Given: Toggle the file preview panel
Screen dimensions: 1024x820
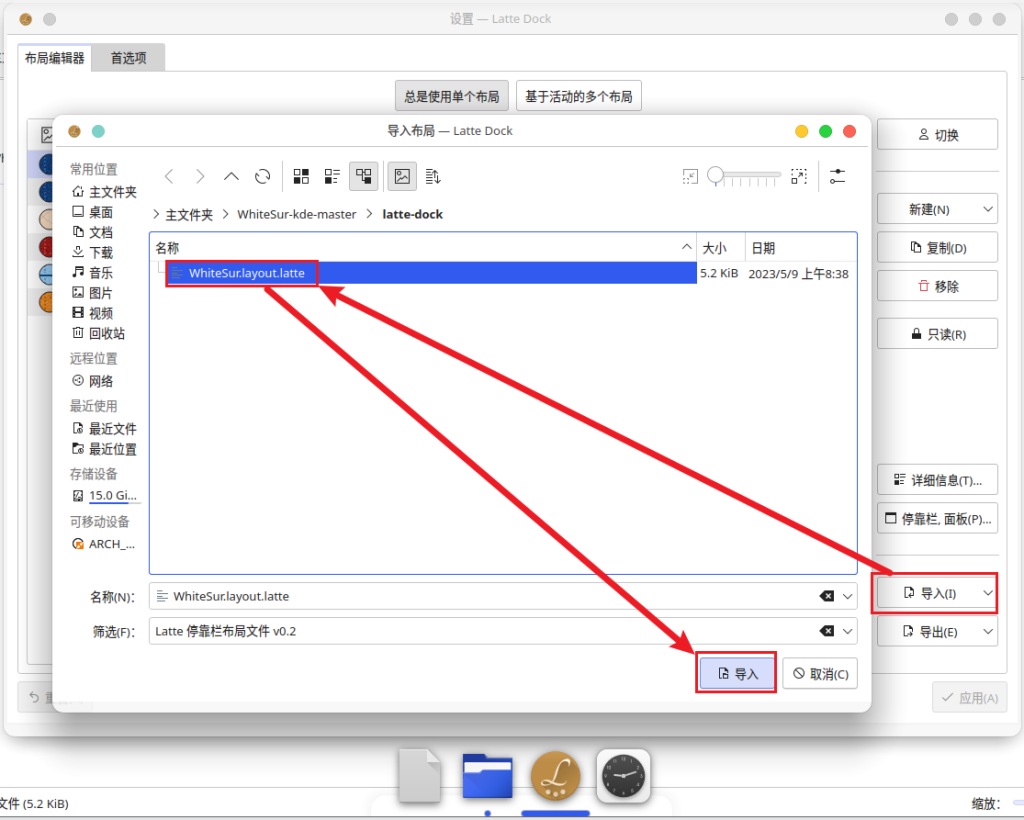Looking at the screenshot, I should click(x=402, y=176).
